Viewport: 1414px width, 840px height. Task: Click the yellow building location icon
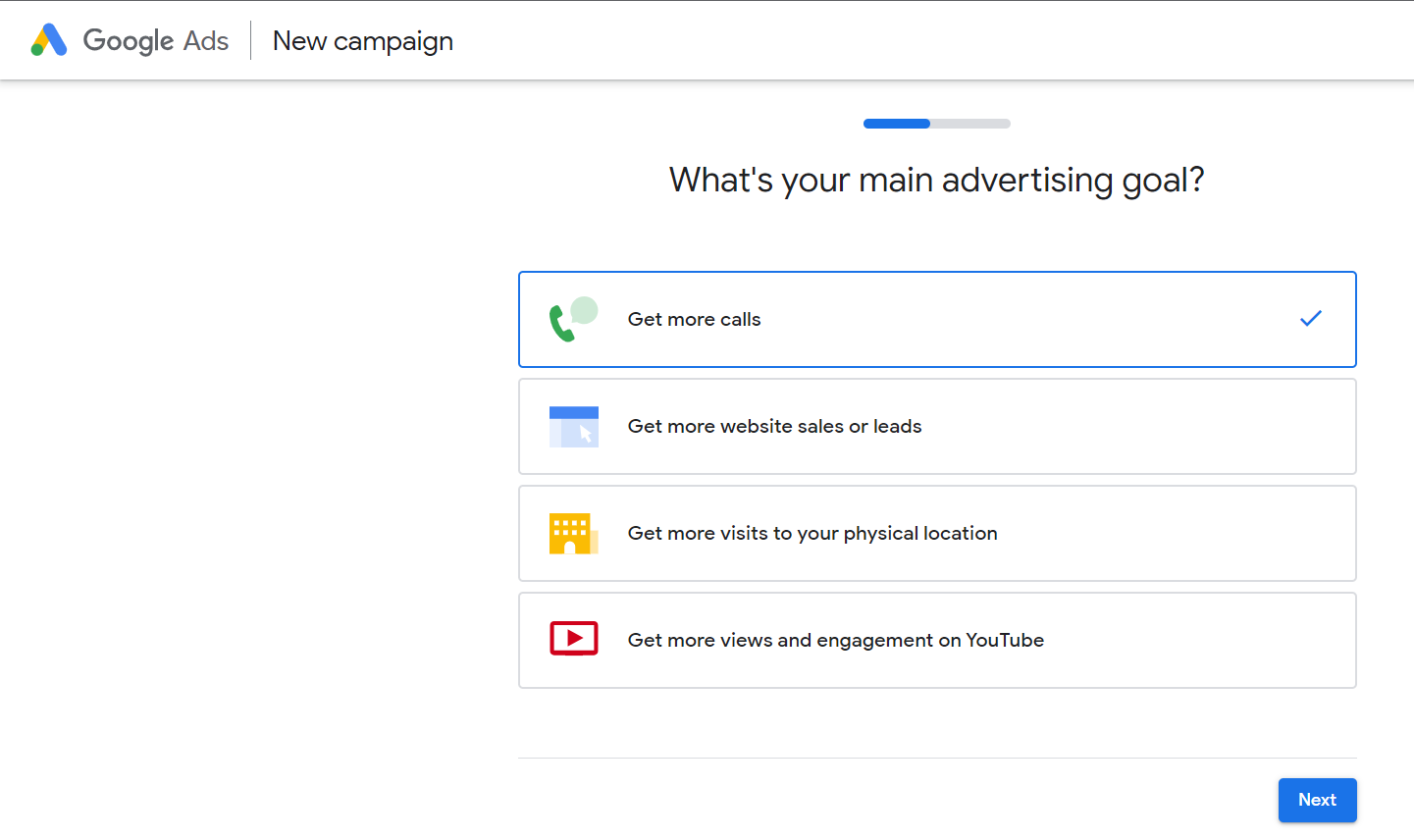coord(573,534)
